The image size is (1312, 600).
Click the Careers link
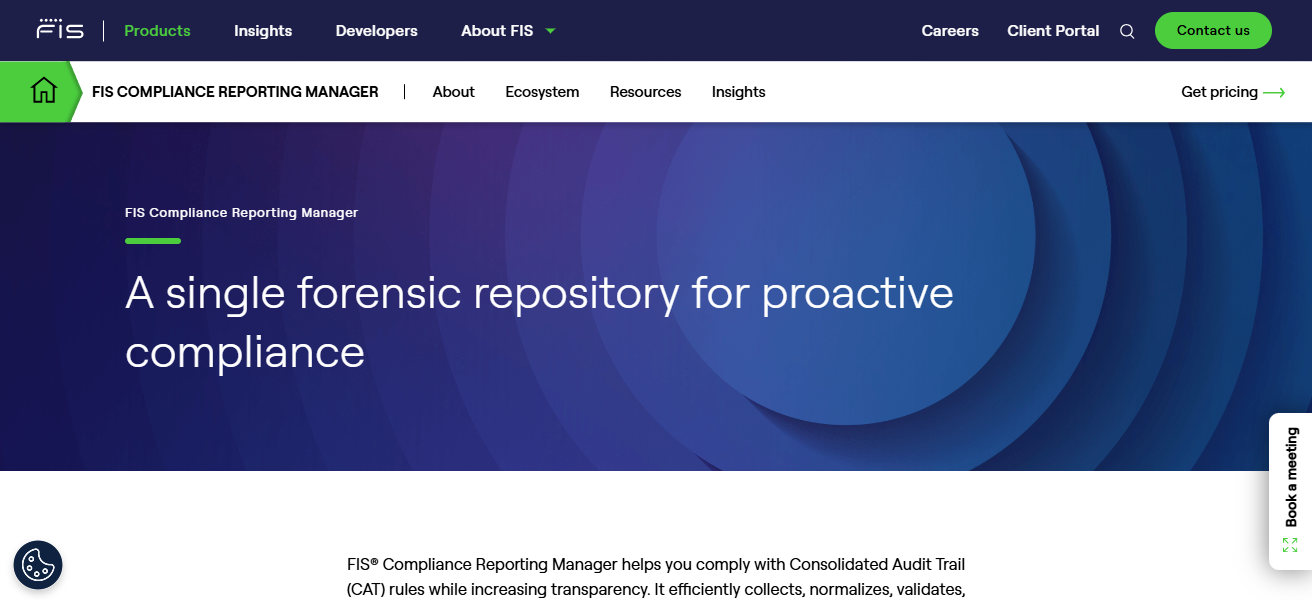coord(950,31)
